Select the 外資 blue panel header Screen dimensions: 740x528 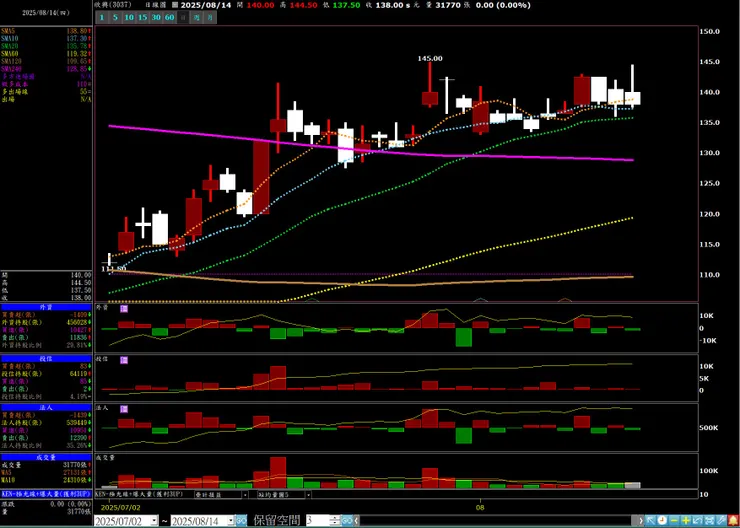pyautogui.click(x=46, y=307)
